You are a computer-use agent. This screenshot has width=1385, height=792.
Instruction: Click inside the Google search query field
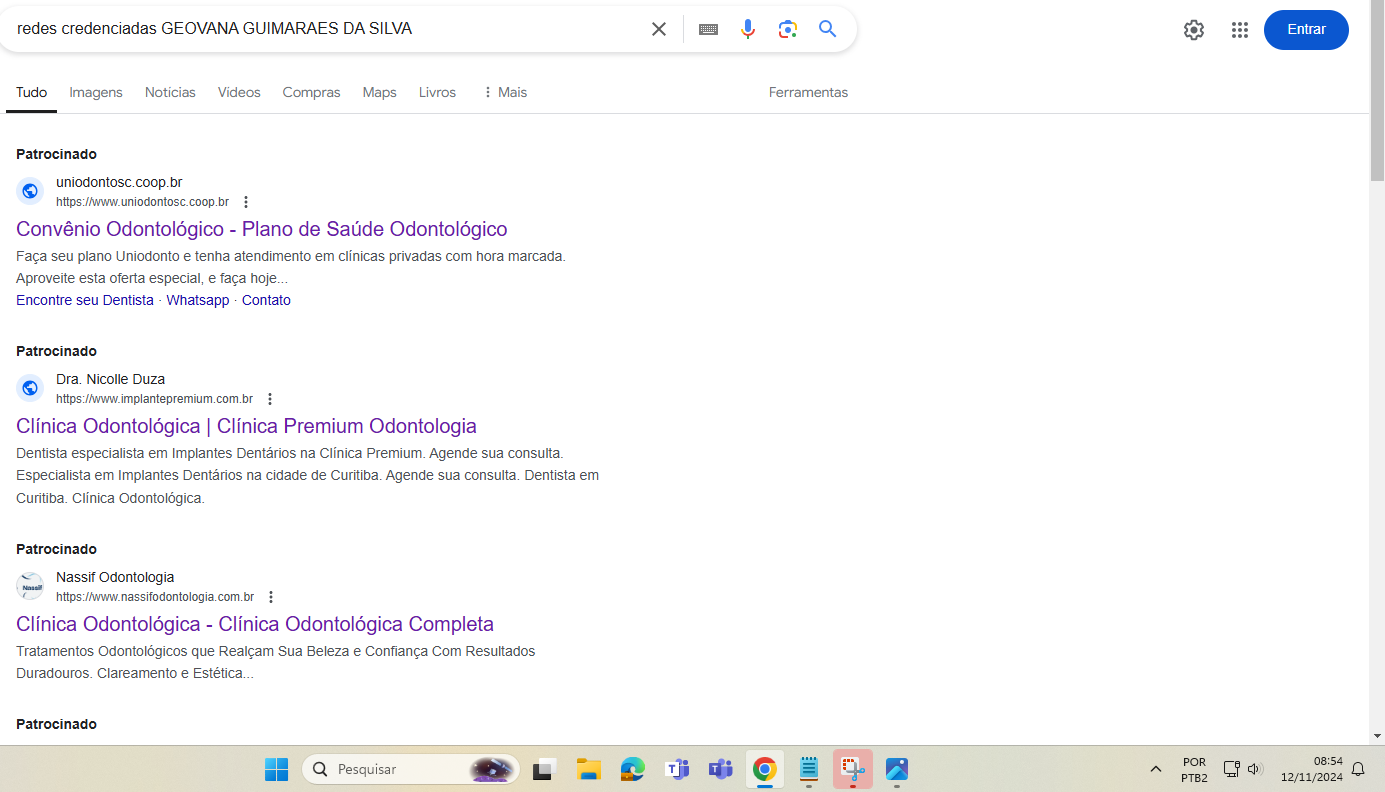coord(320,29)
